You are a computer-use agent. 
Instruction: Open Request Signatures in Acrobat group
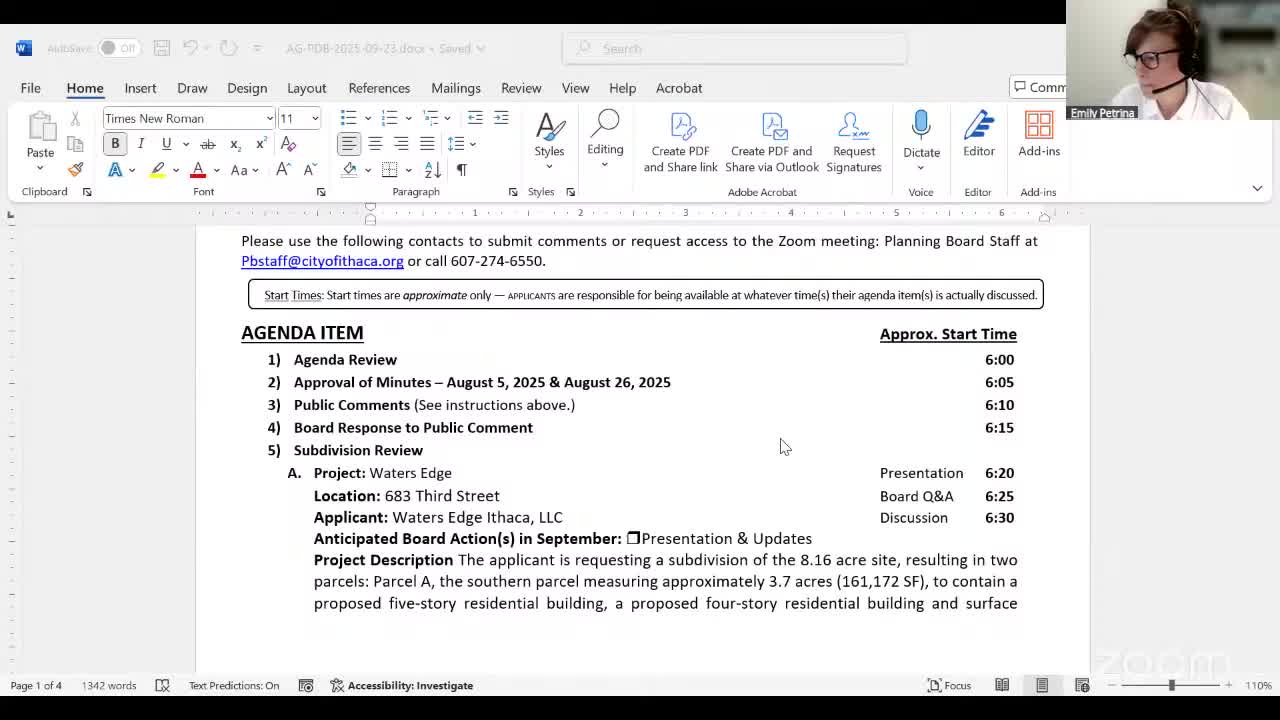pyautogui.click(x=853, y=142)
